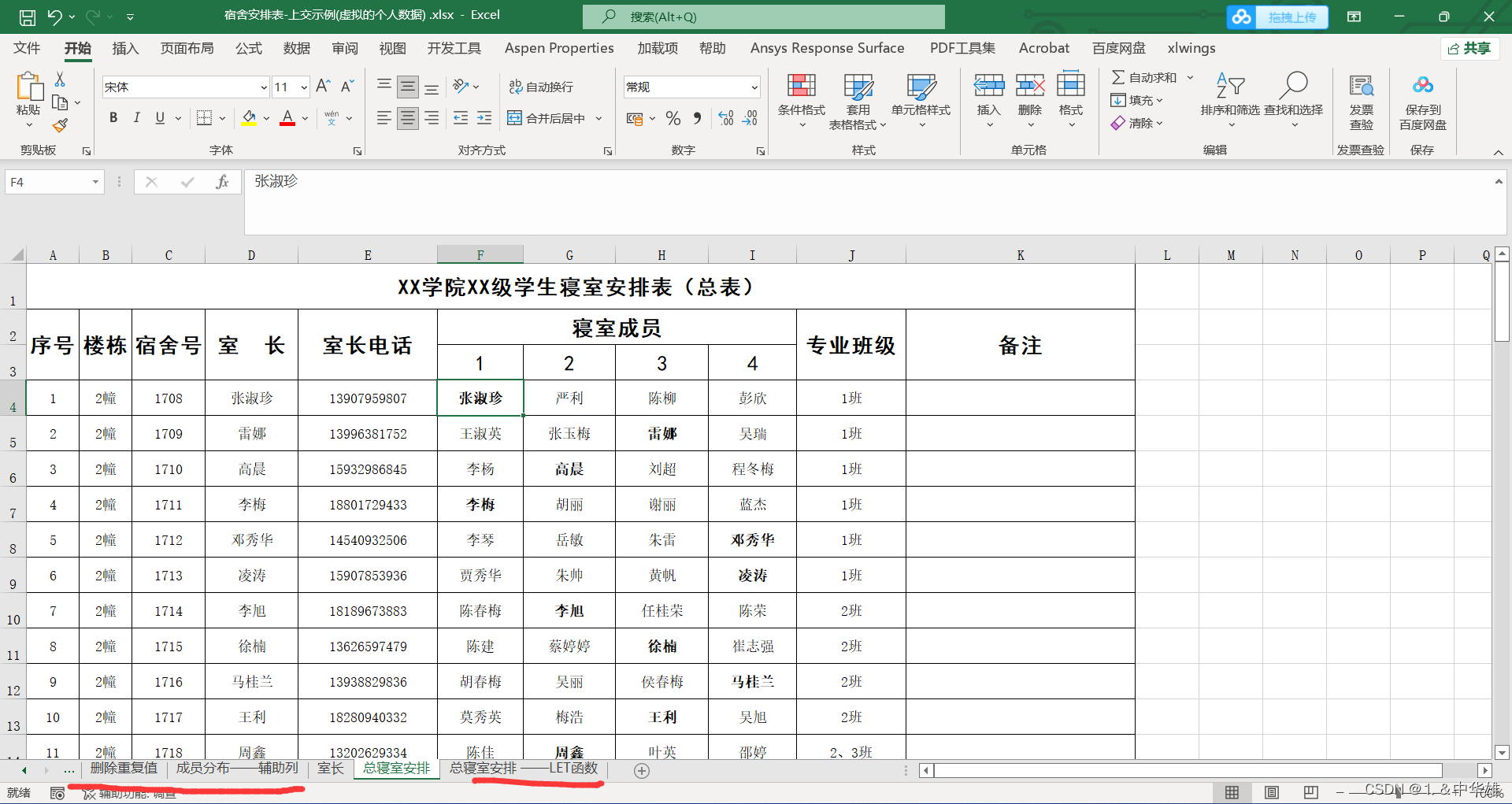1512x804 pixels.
Task: Open 单元格样式 cell styles
Action: coord(921,101)
